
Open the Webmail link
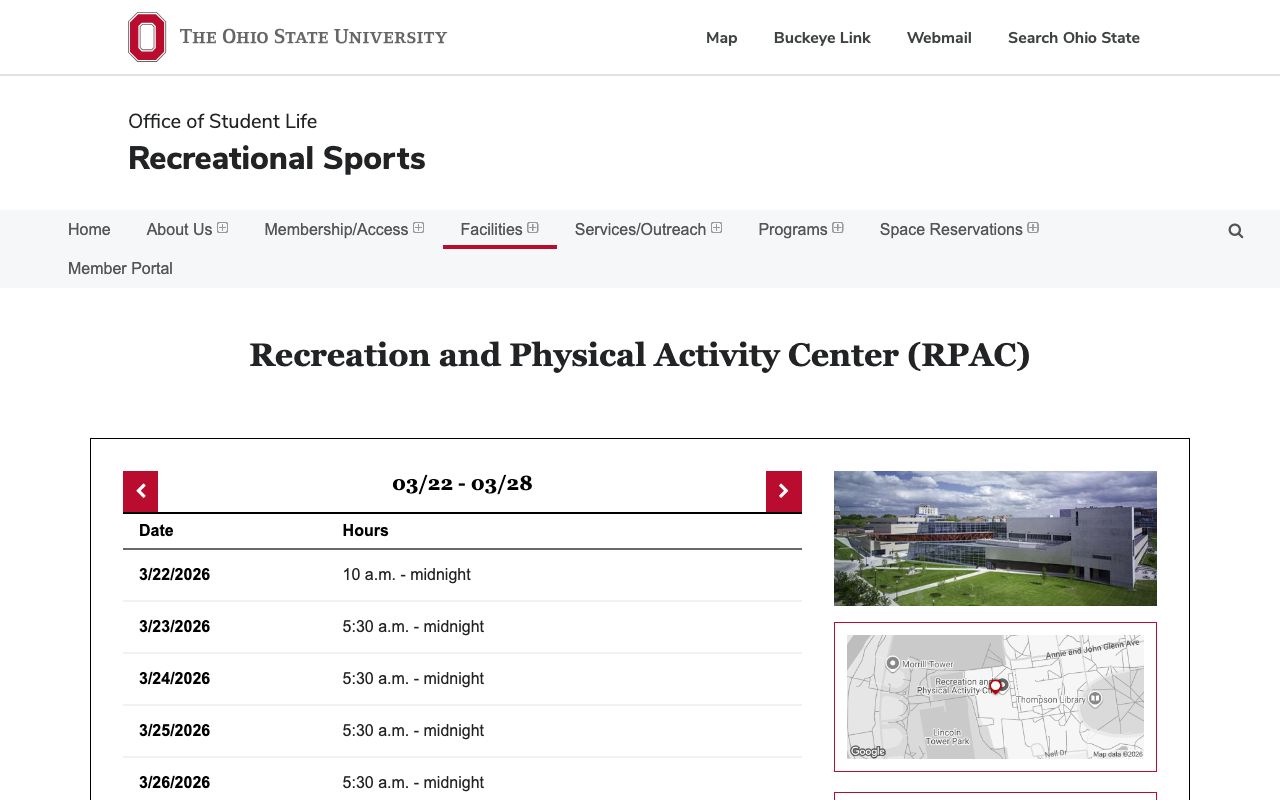coord(939,38)
